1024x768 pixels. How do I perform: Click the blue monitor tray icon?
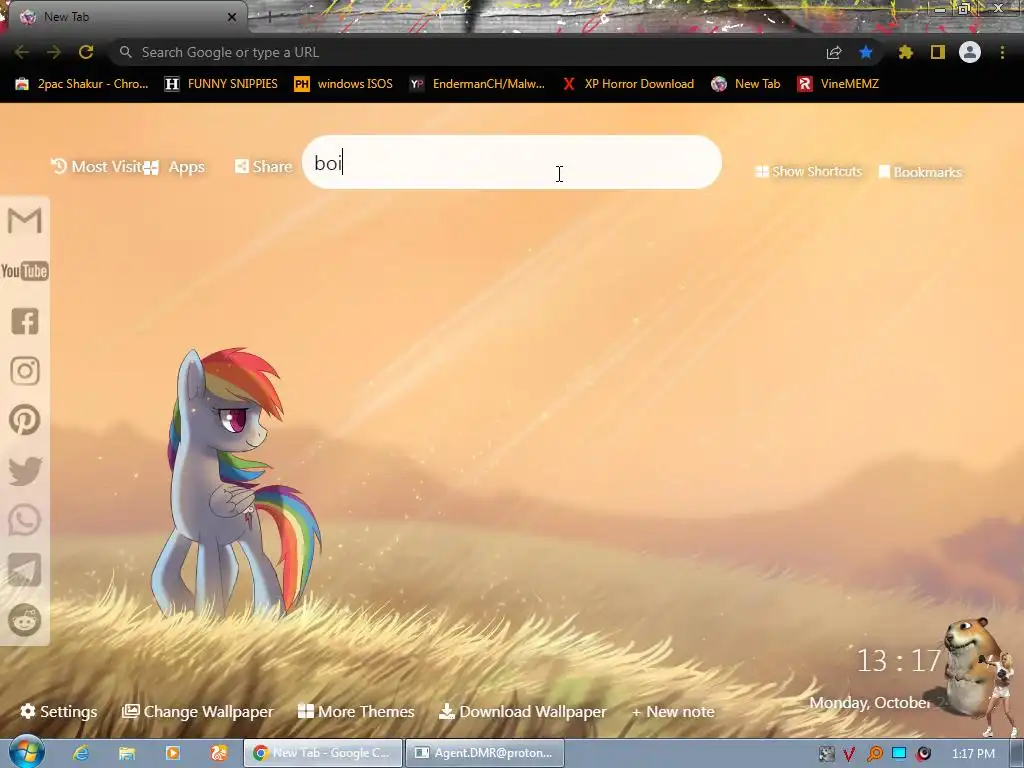tap(899, 754)
